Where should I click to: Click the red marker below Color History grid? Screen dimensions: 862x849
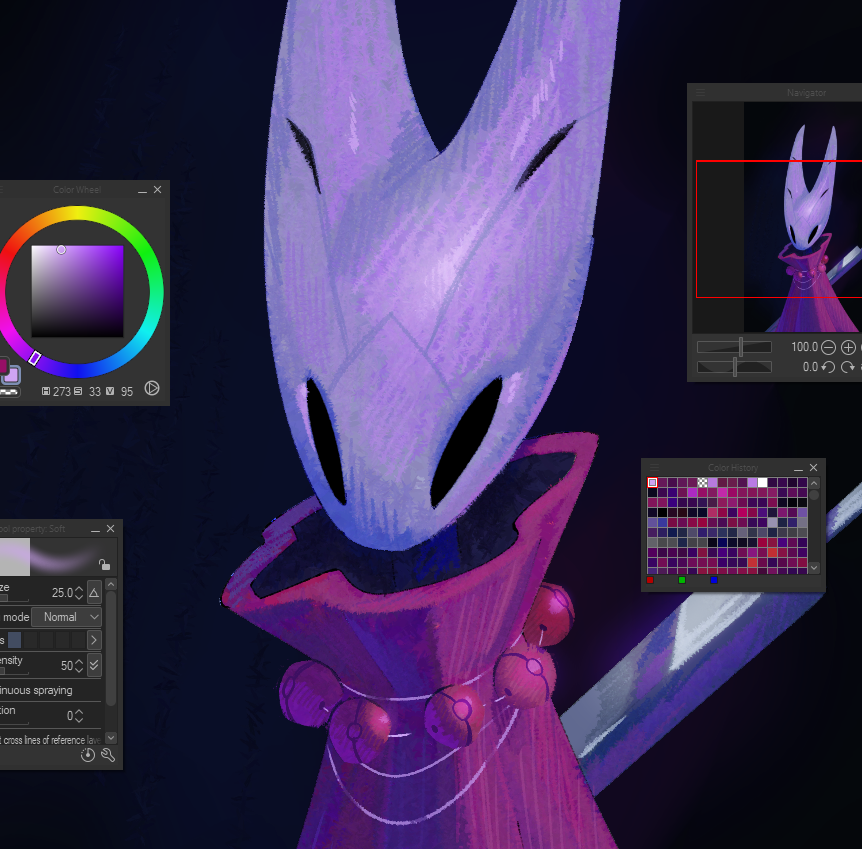coord(650,580)
